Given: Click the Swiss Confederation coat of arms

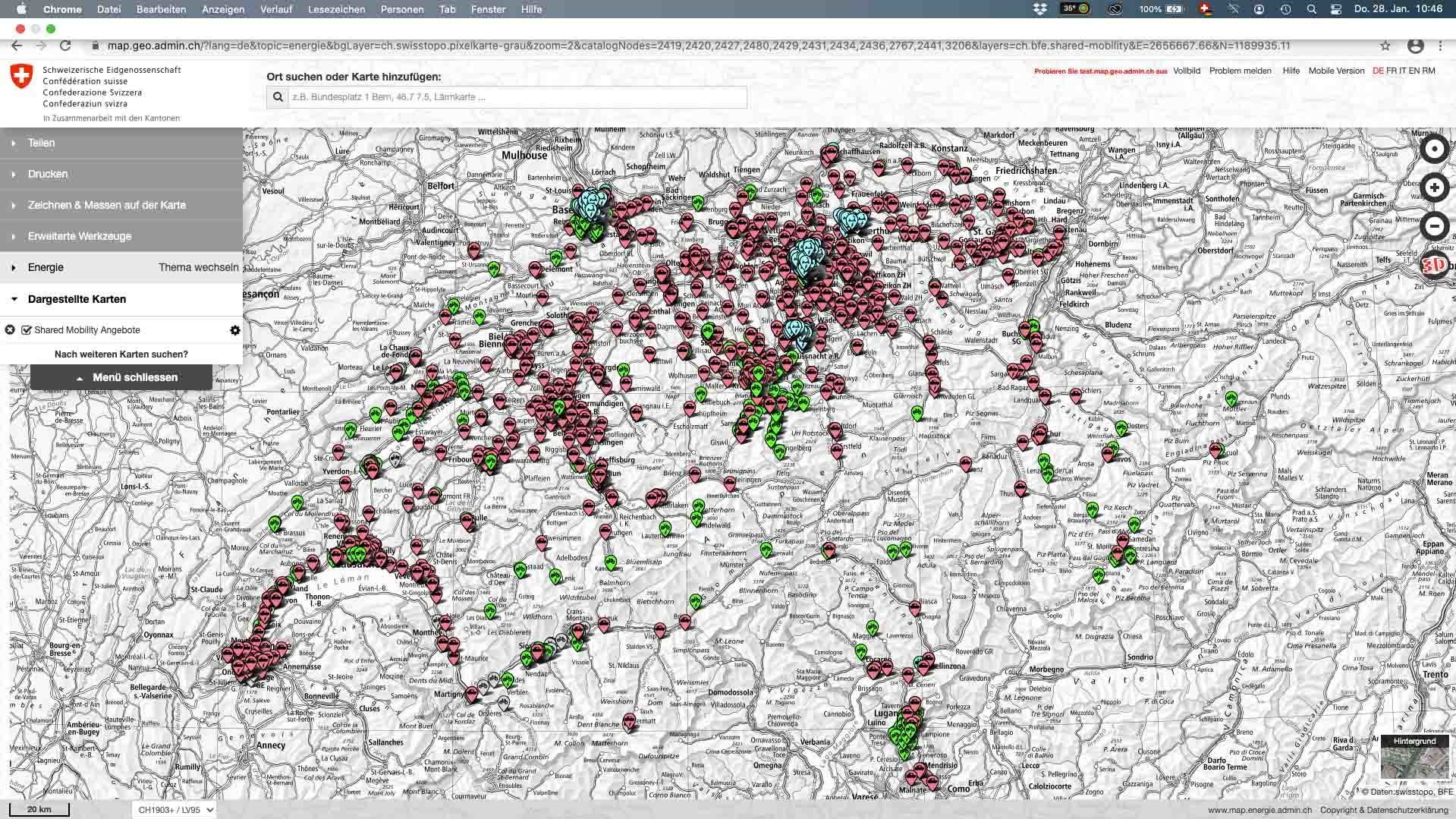Looking at the screenshot, I should tap(22, 76).
